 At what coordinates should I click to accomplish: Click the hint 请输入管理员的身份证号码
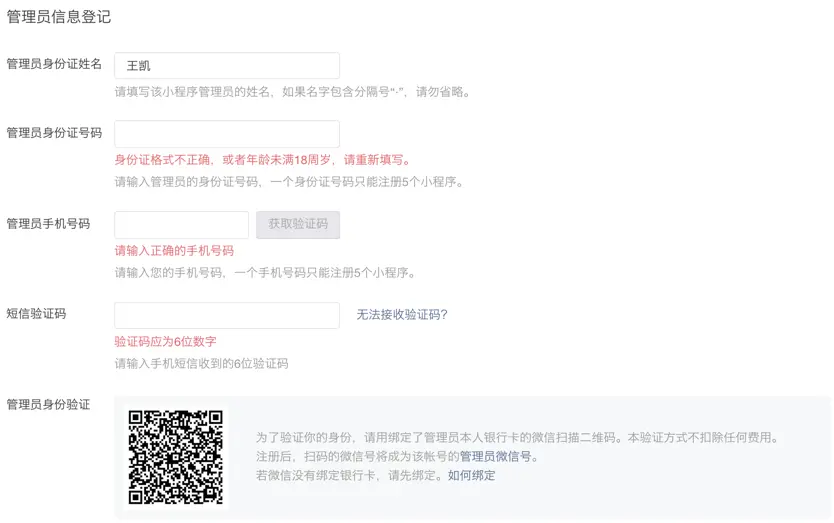(x=289, y=182)
